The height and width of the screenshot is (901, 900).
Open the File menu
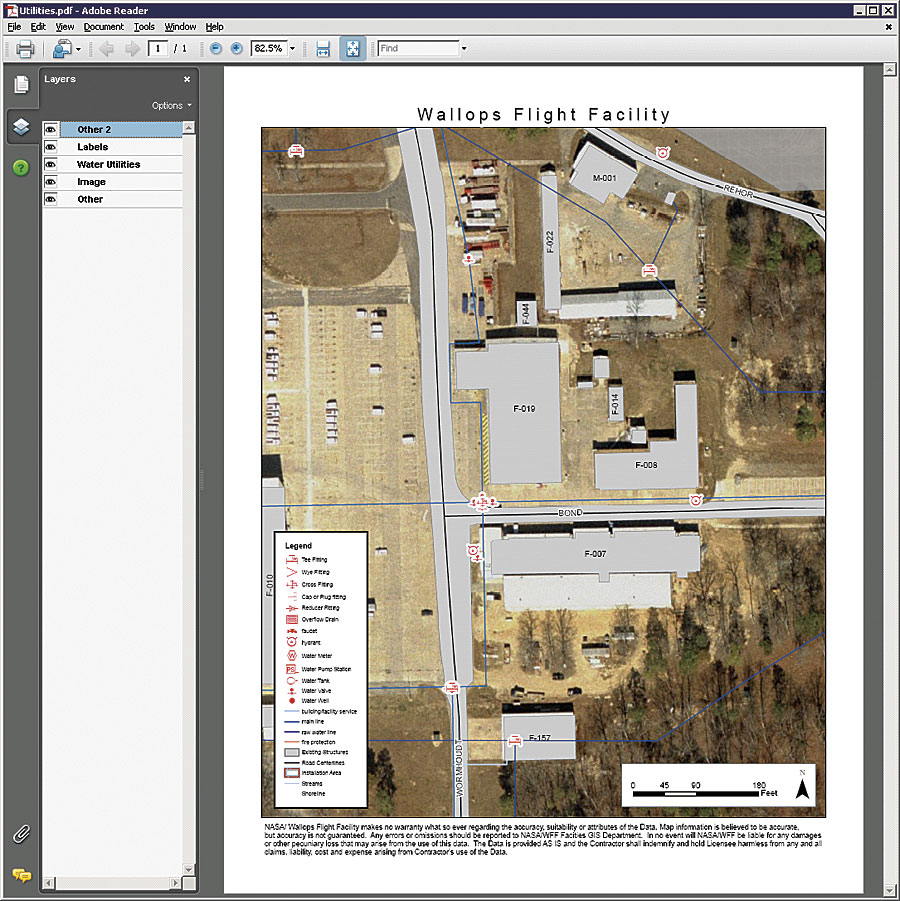14,27
